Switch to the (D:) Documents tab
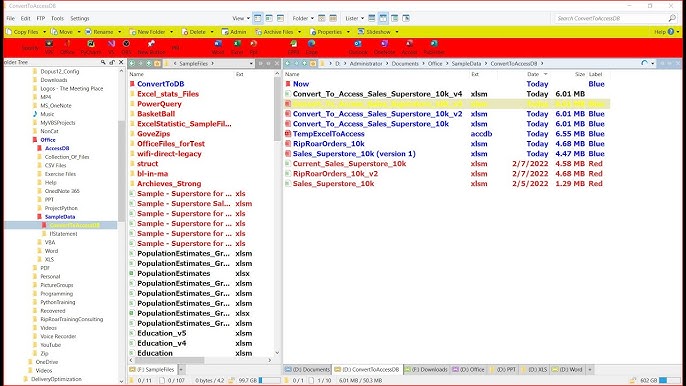This screenshot has width=686, height=386. pyautogui.click(x=307, y=369)
